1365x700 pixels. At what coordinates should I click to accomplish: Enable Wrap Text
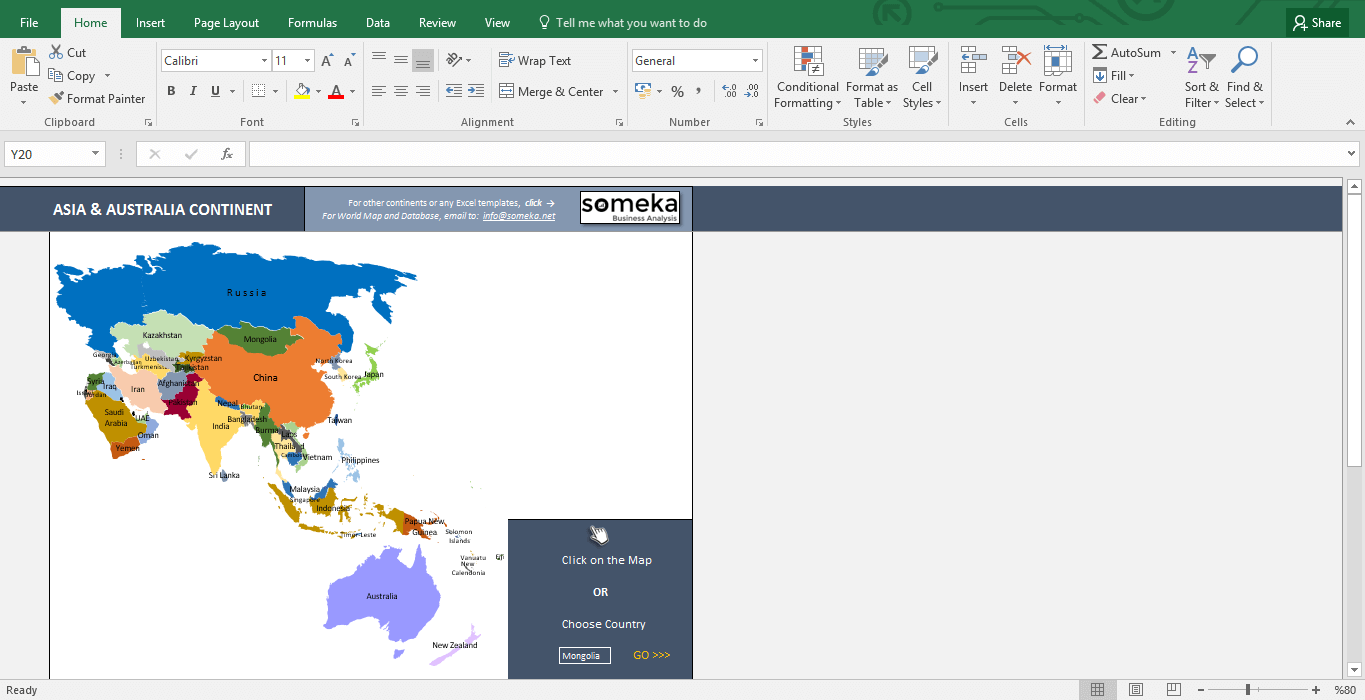[x=535, y=60]
